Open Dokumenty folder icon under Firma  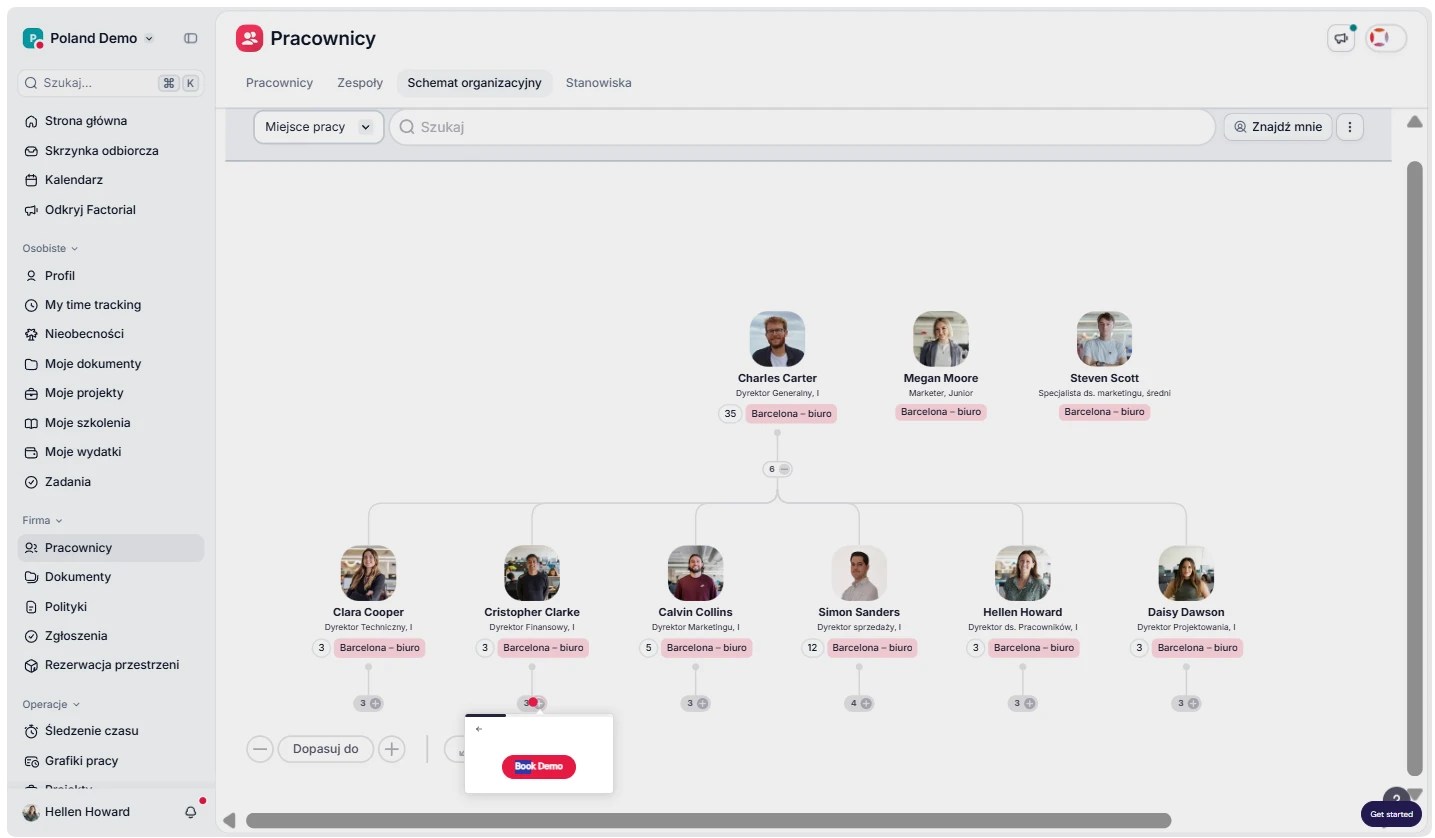coord(31,577)
